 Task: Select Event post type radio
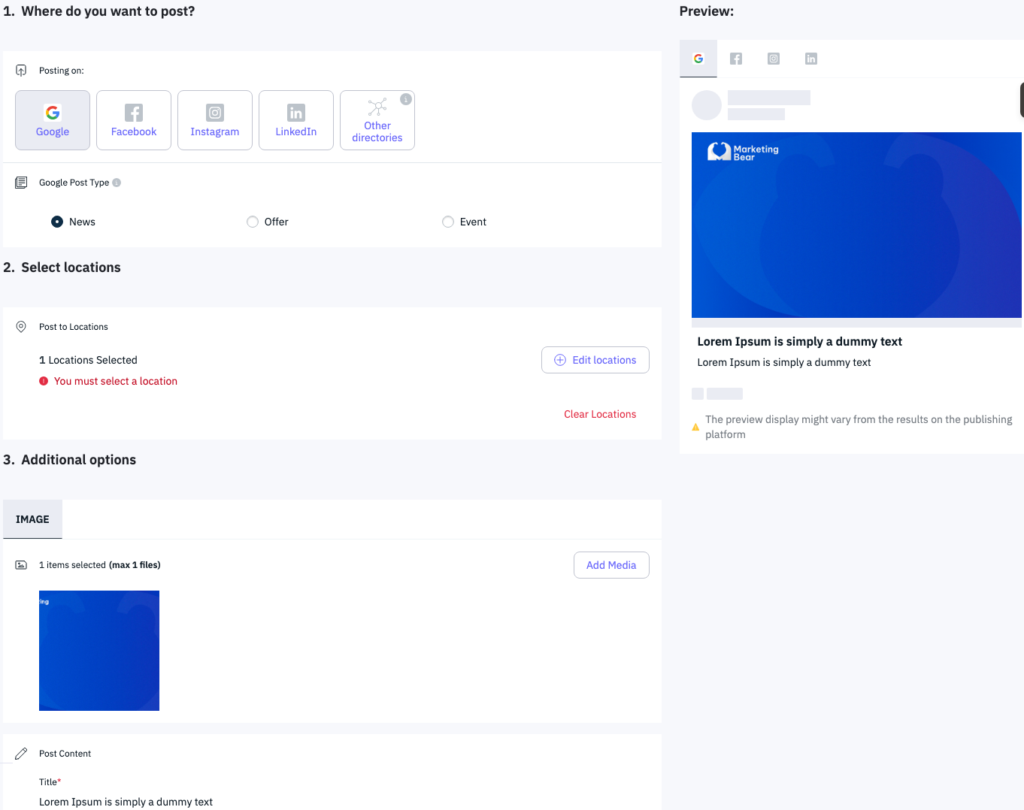(448, 222)
